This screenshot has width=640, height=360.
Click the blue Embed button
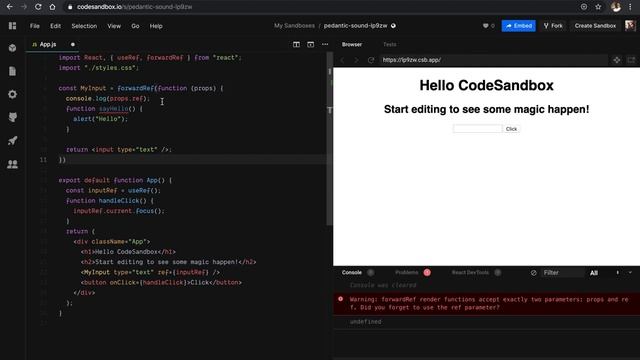point(518,26)
